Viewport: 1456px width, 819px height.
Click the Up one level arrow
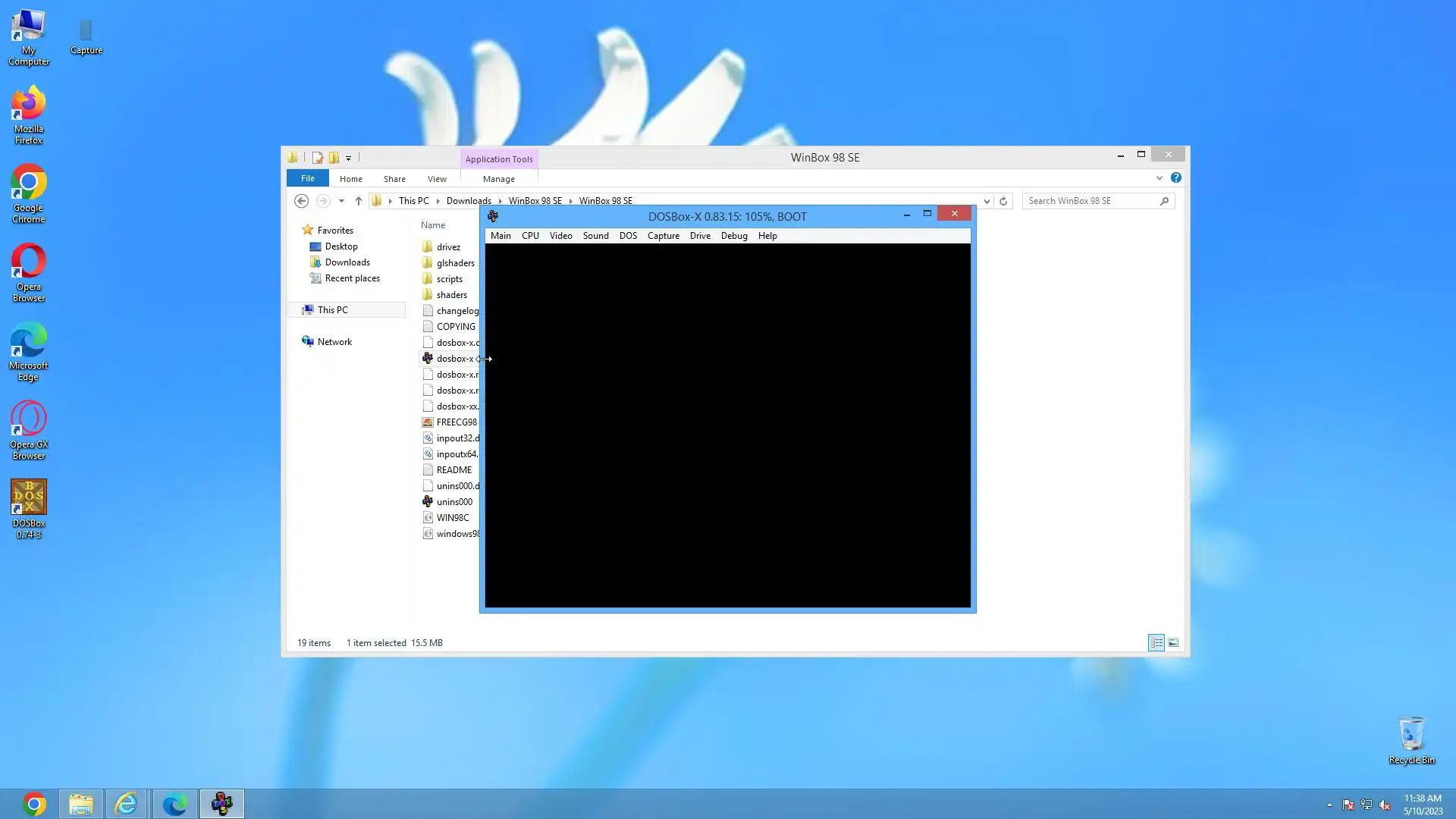click(359, 201)
